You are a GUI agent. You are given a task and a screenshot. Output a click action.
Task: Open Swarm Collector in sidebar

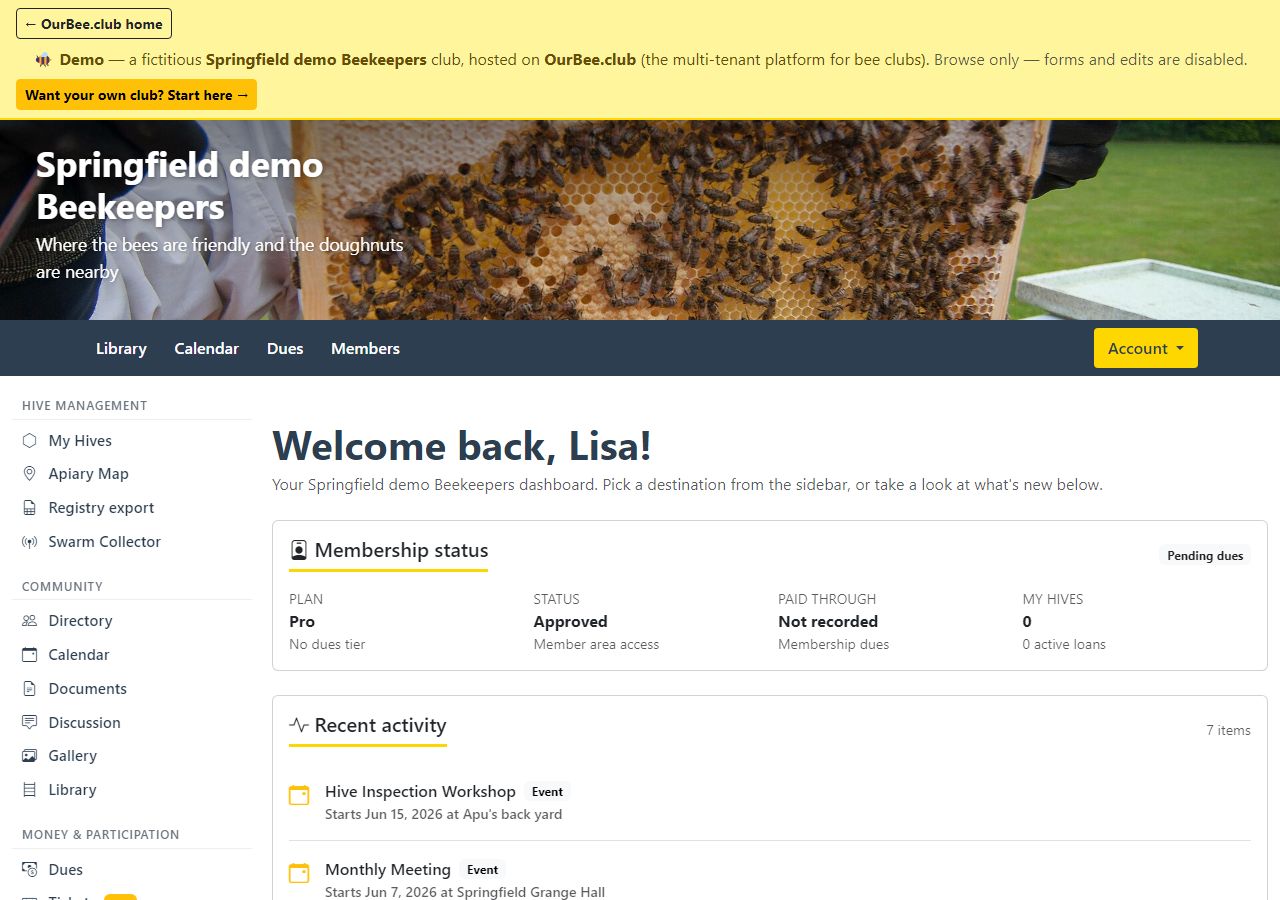pos(104,542)
